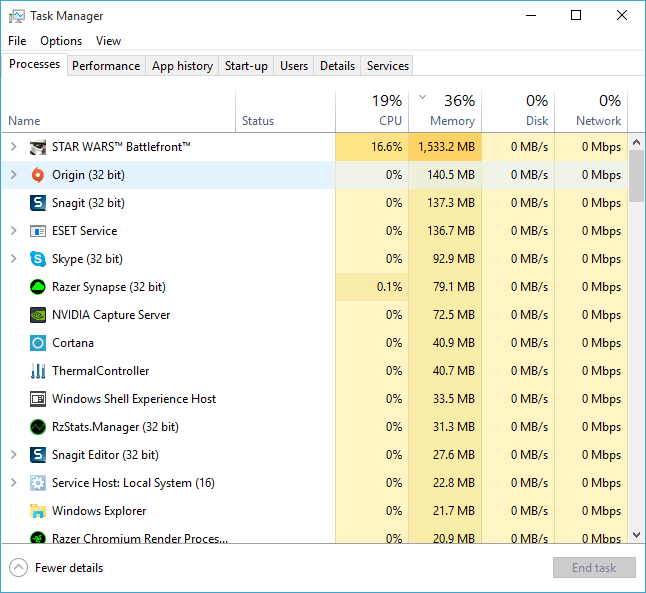
Task: Select the ThermalController process name
Action: (101, 371)
